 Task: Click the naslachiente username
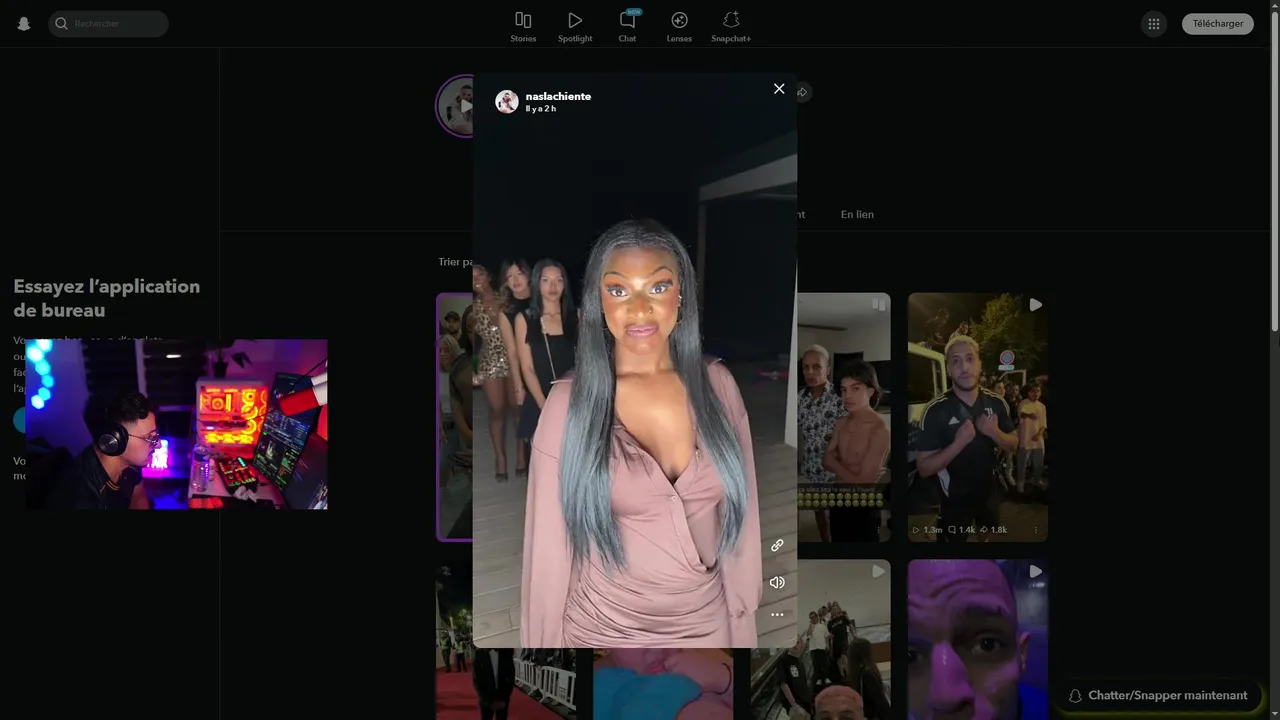pyautogui.click(x=558, y=96)
